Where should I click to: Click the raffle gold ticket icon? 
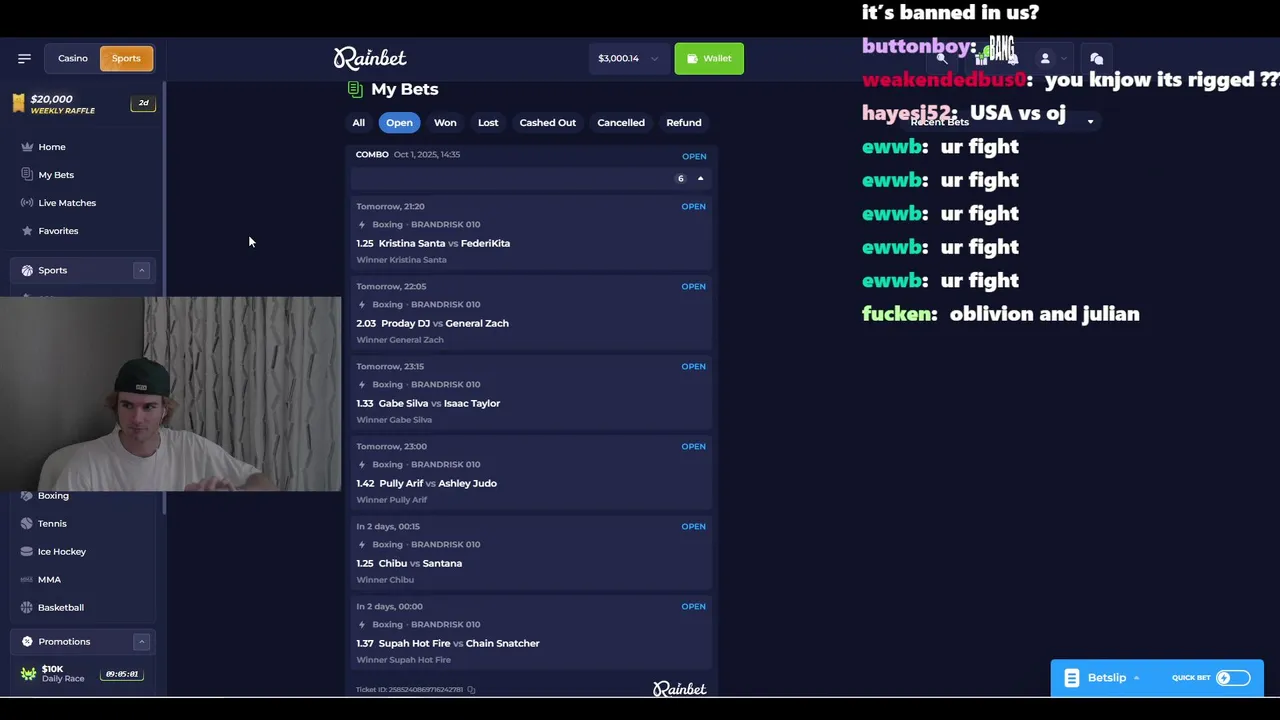(x=18, y=103)
